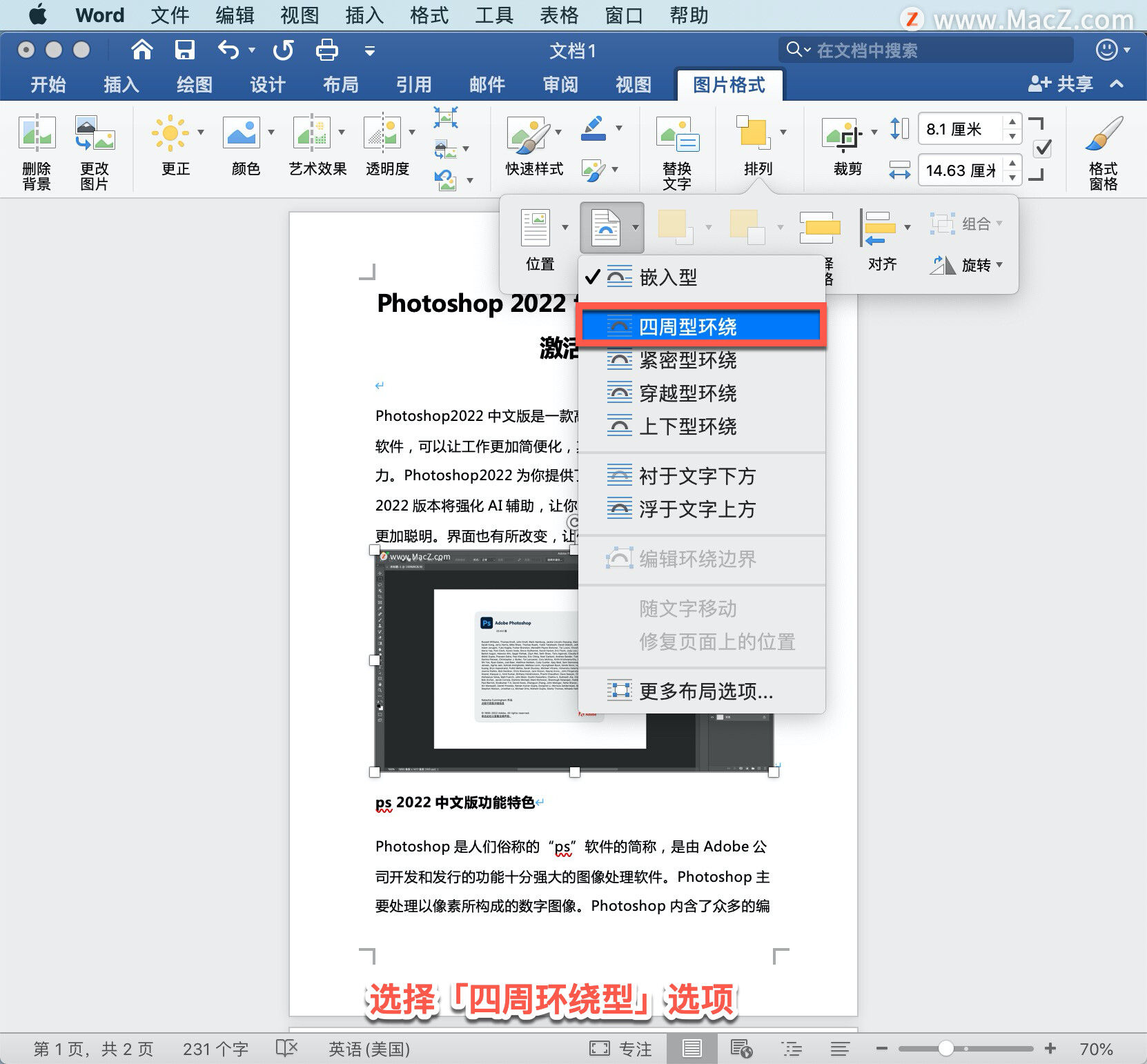Click the Share button

tap(1061, 84)
